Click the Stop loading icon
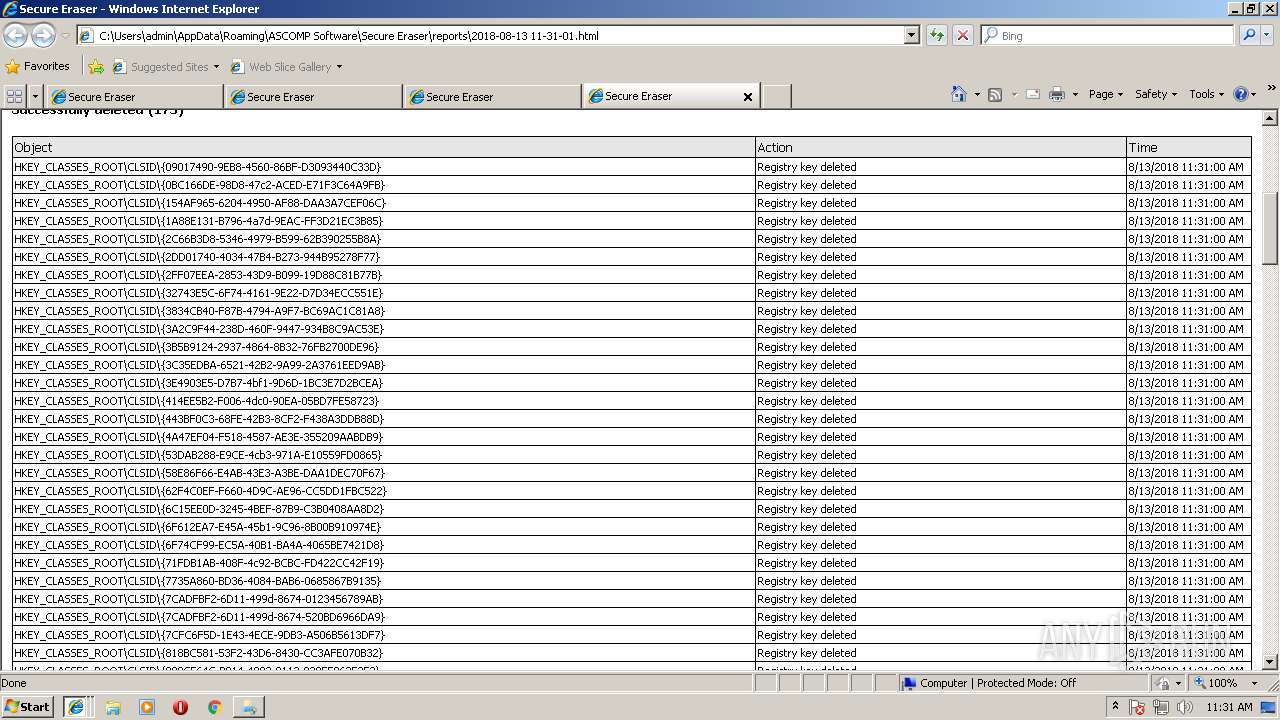 tap(963, 35)
